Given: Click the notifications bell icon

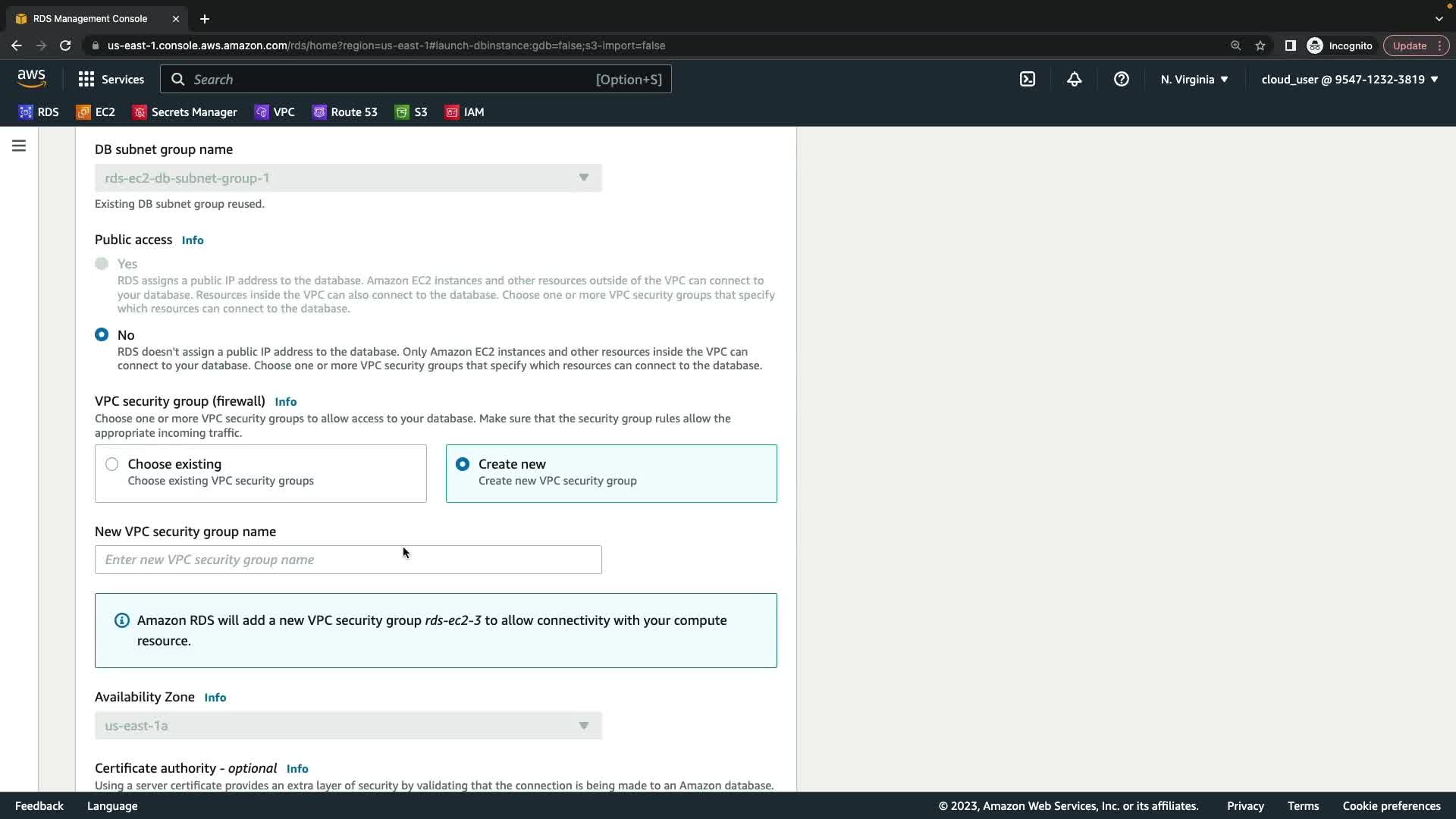Looking at the screenshot, I should pyautogui.click(x=1074, y=79).
